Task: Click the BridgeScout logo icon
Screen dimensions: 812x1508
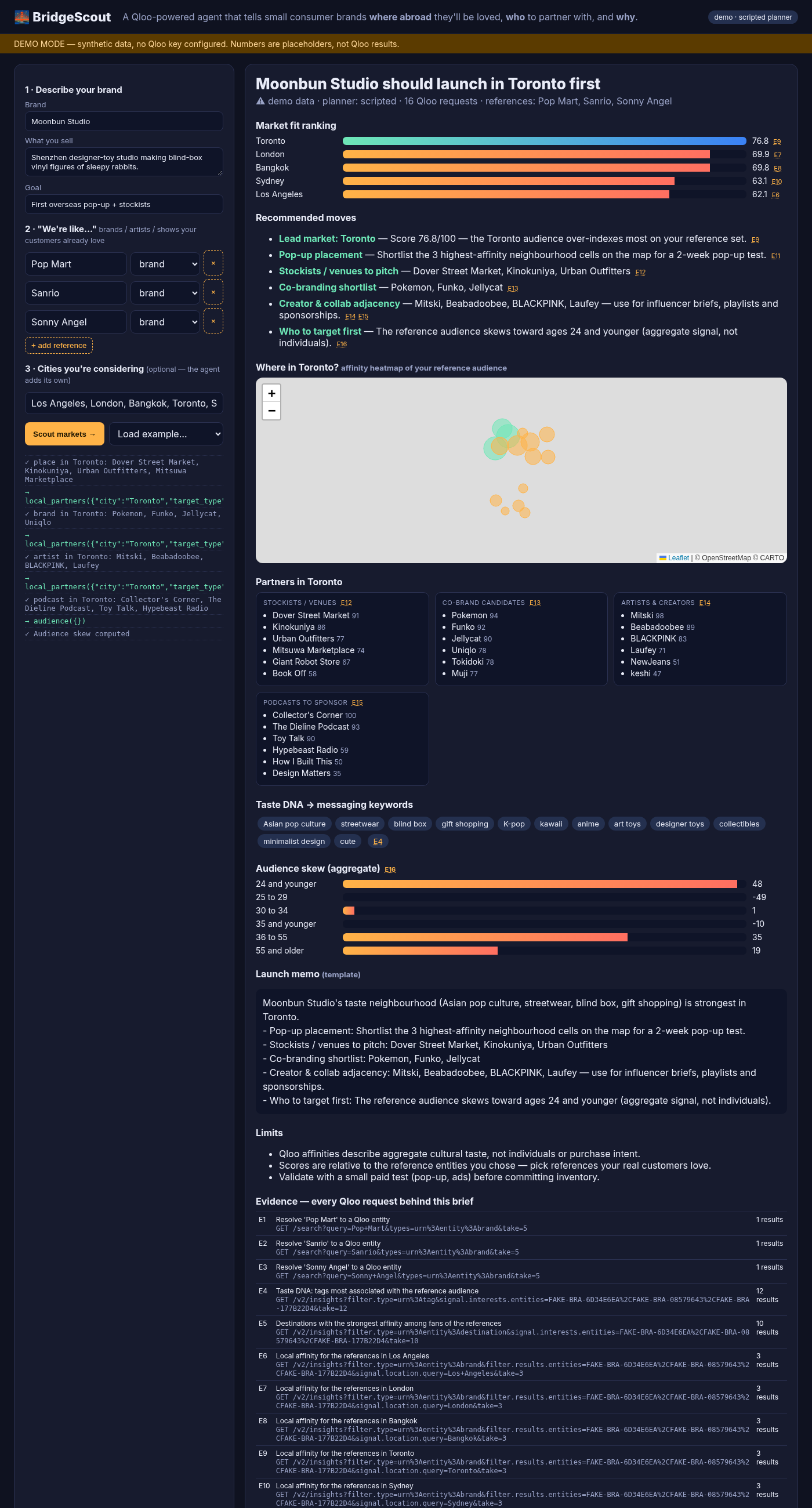Action: [x=21, y=17]
